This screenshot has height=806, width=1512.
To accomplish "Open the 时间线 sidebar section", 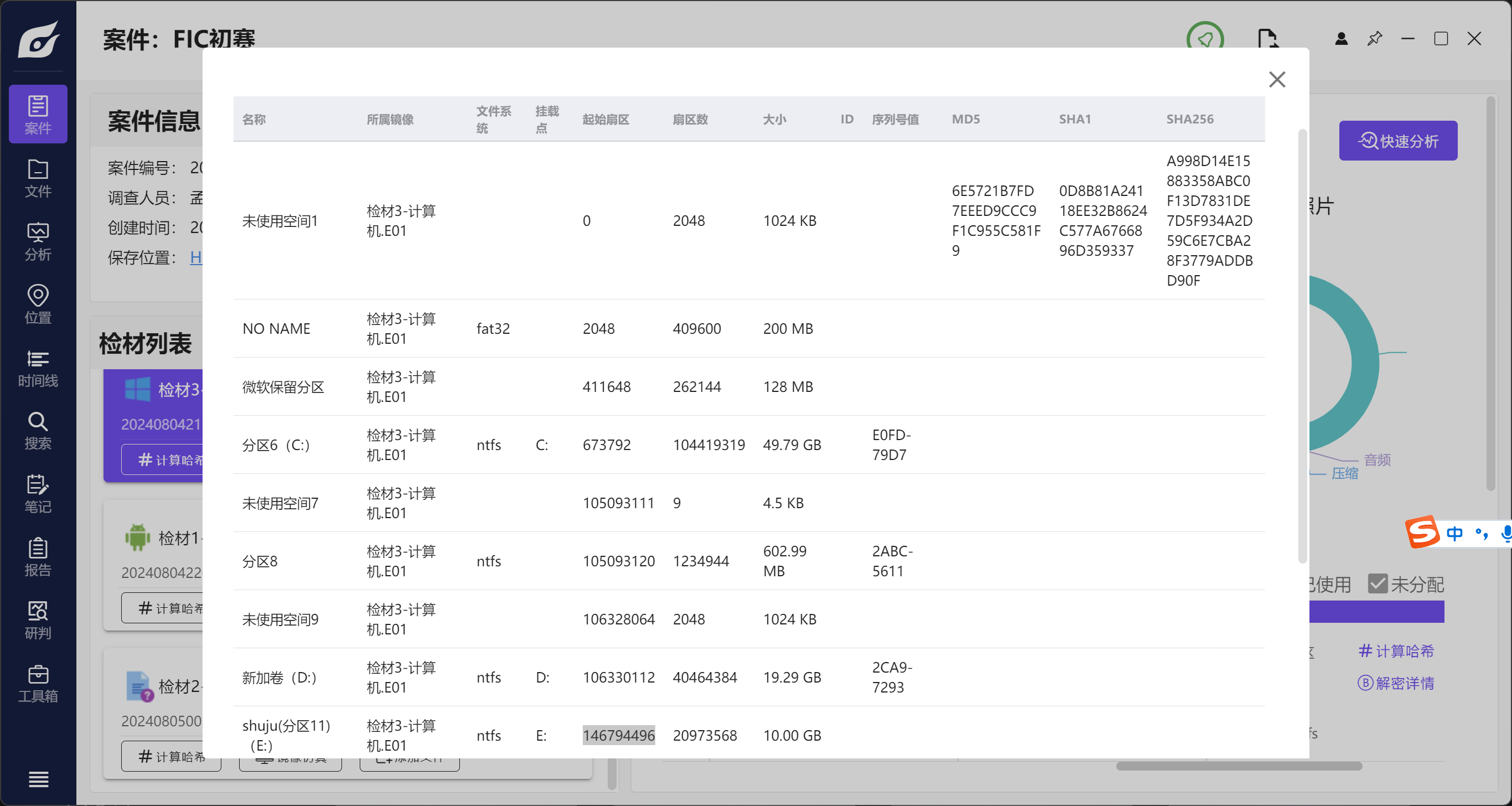I will pos(38,368).
